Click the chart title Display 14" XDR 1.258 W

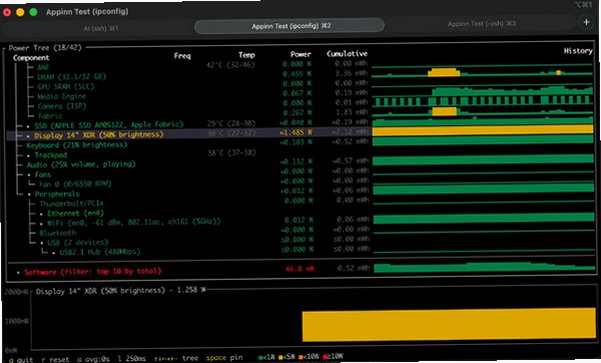(x=120, y=291)
